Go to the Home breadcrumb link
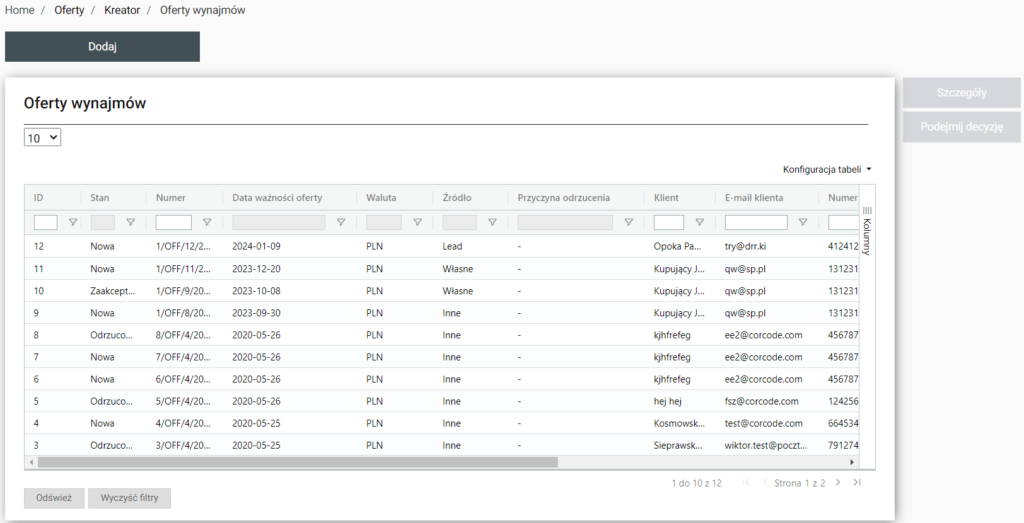 coord(19,10)
